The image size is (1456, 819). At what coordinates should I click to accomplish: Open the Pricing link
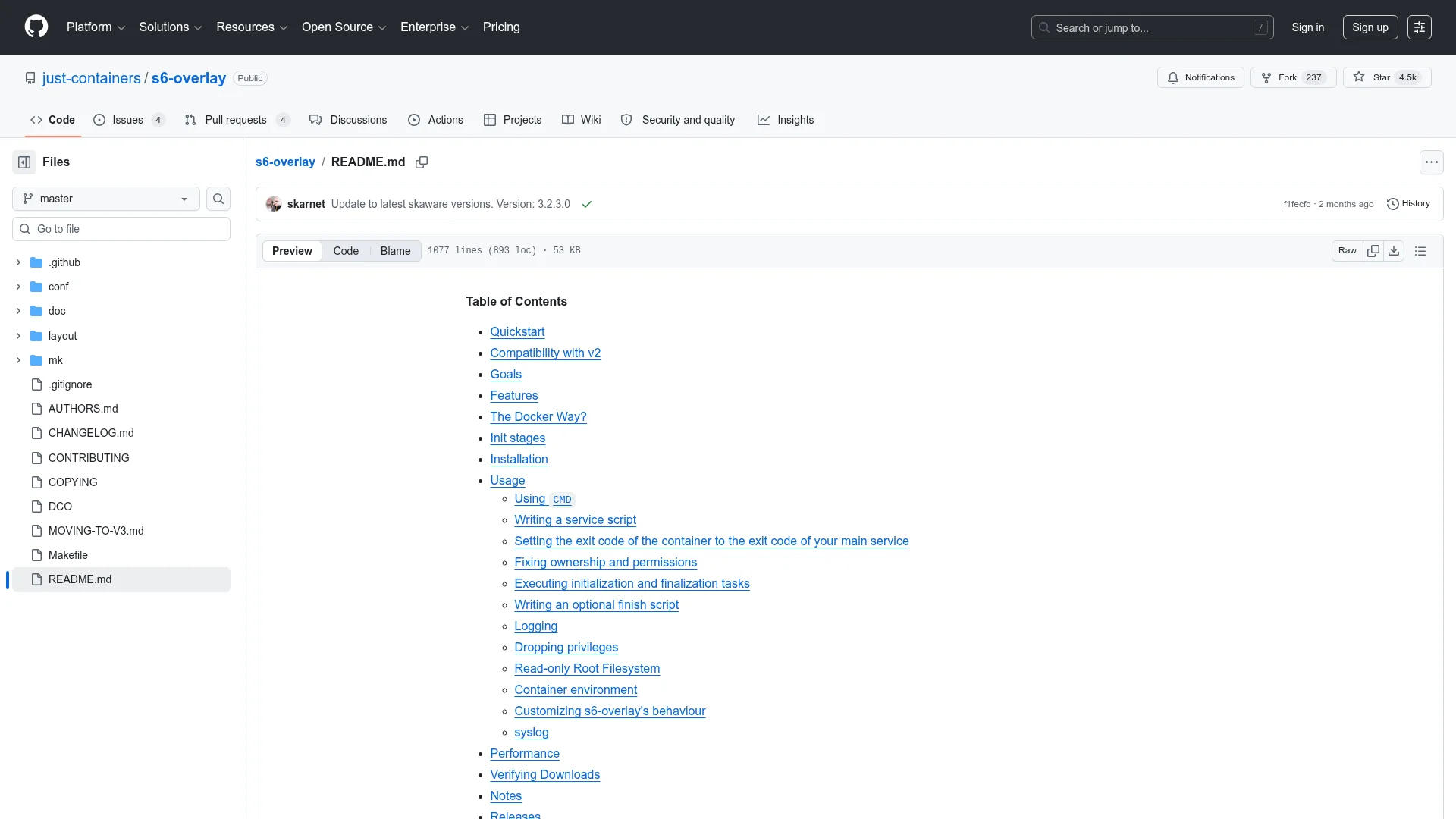(501, 27)
